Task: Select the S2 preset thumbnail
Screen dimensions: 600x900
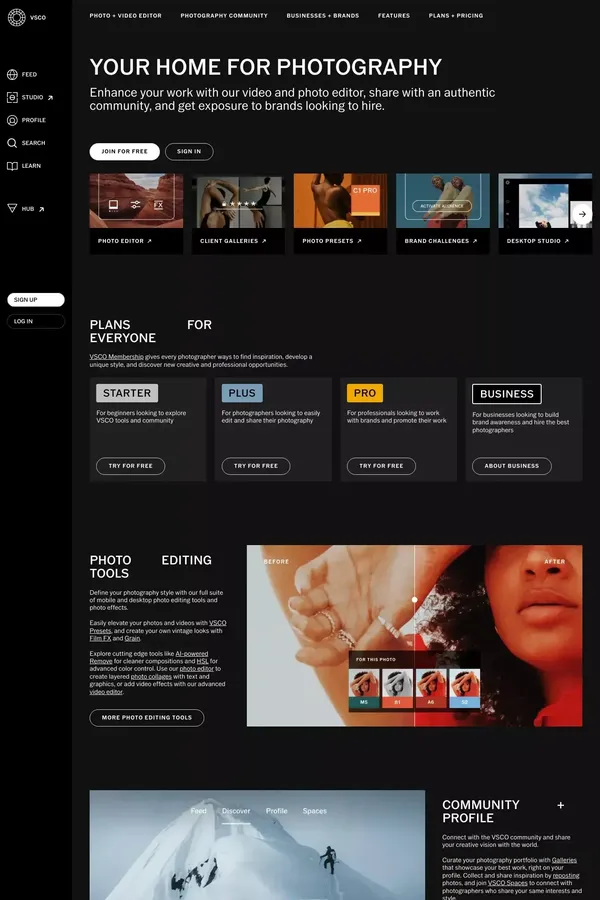Action: click(x=464, y=688)
